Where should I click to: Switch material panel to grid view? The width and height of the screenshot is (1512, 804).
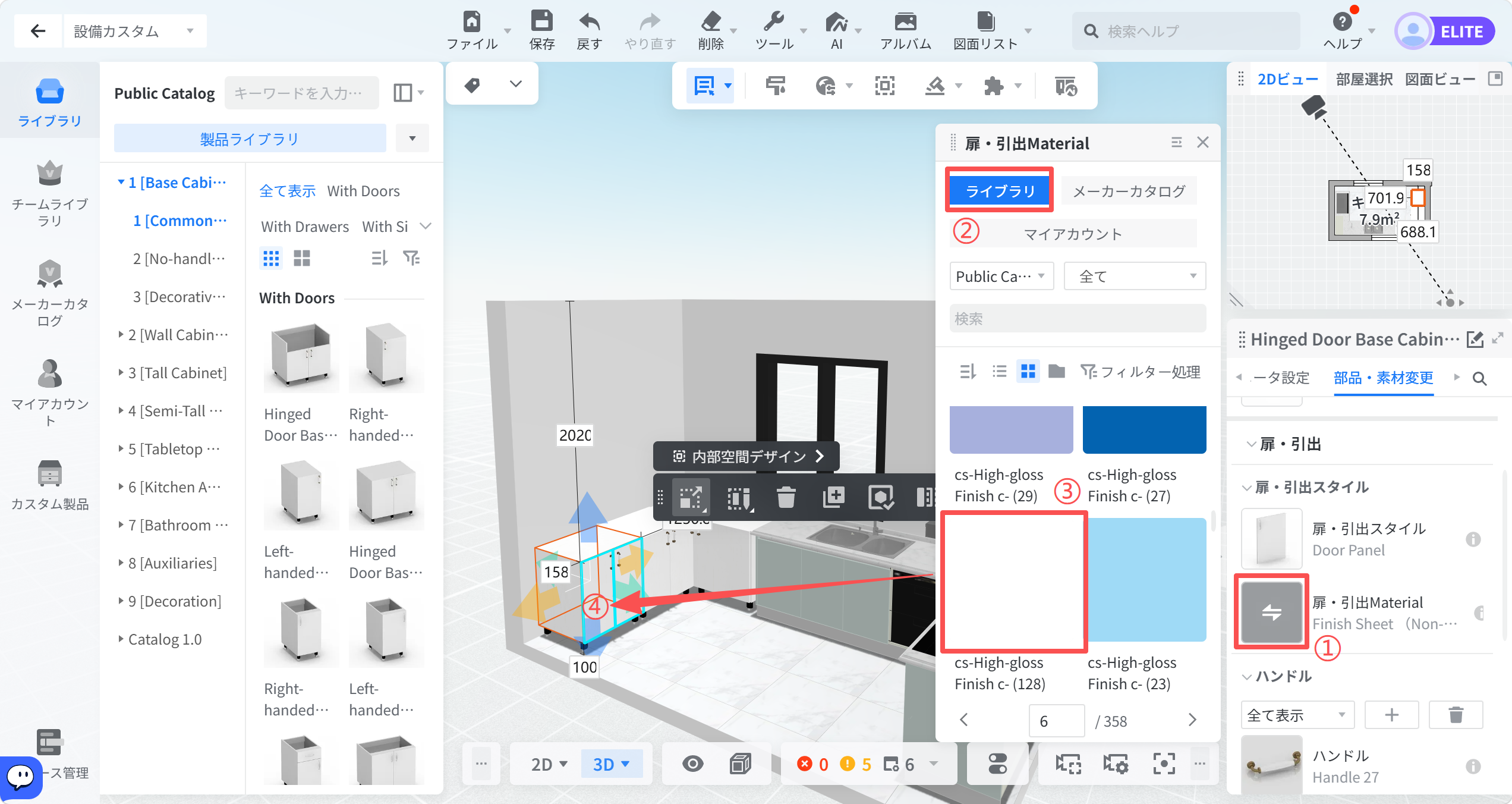[x=1028, y=372]
